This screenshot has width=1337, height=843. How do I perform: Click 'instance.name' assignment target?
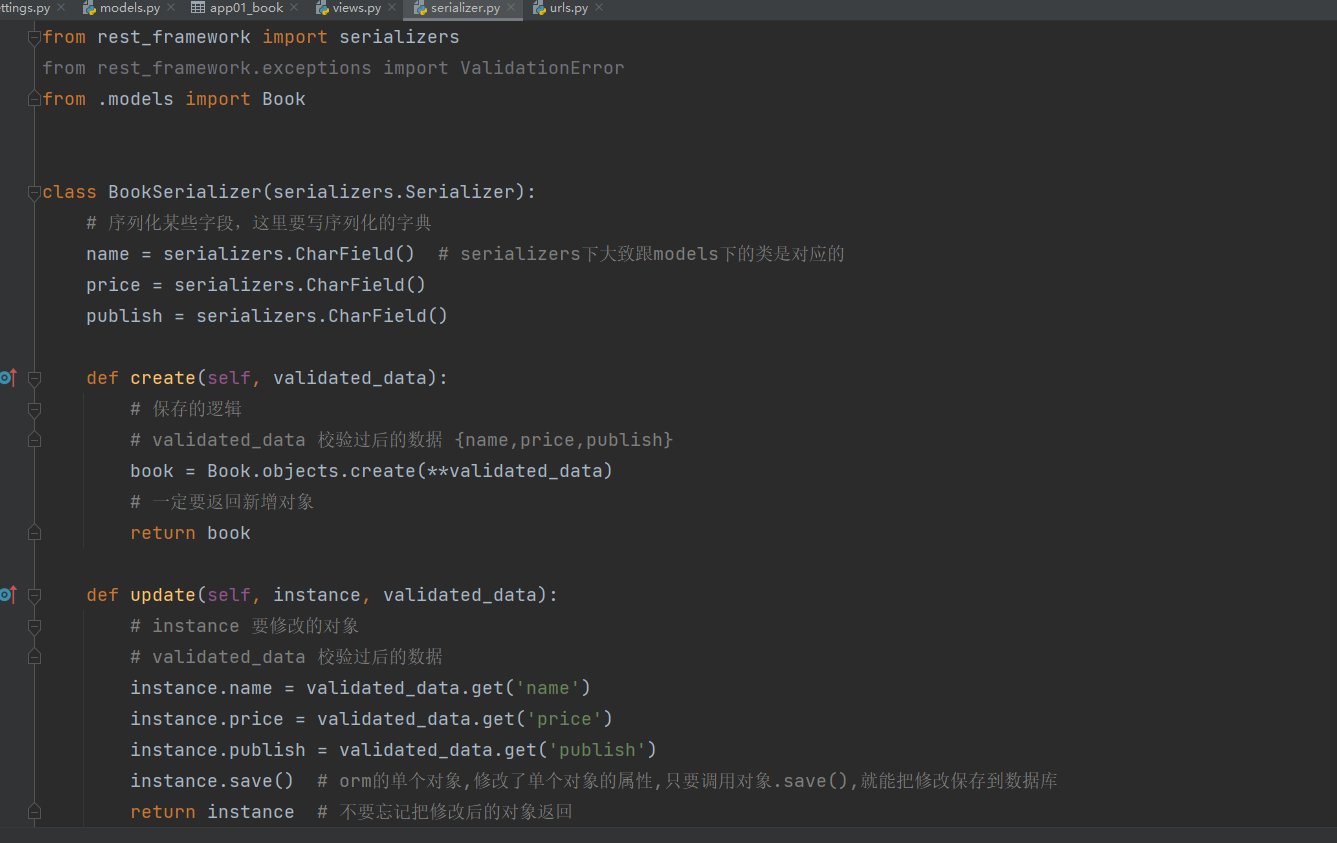click(x=201, y=688)
